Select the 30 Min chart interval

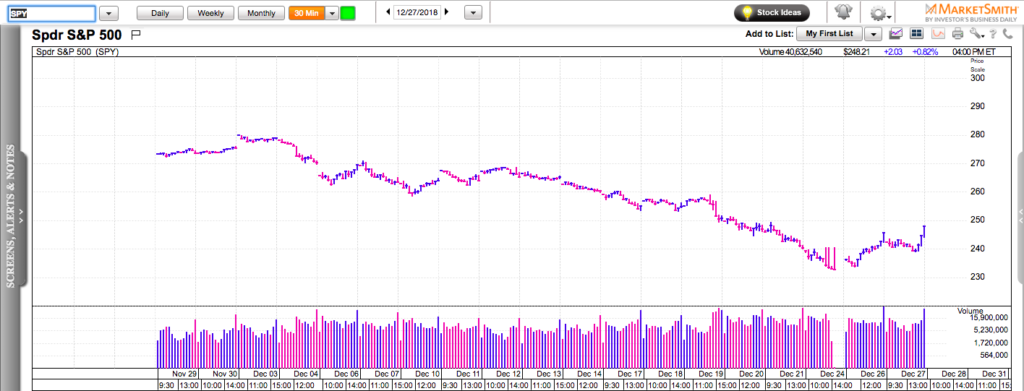click(307, 13)
